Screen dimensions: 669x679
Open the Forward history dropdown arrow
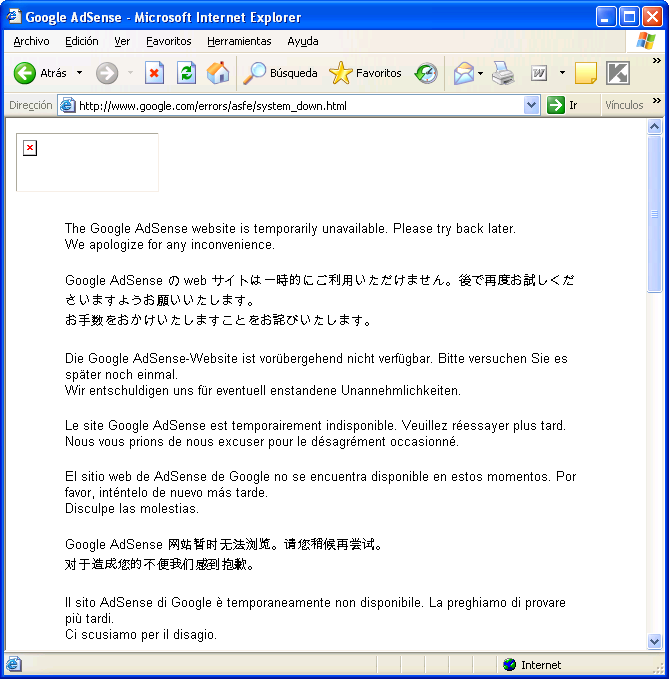click(130, 73)
